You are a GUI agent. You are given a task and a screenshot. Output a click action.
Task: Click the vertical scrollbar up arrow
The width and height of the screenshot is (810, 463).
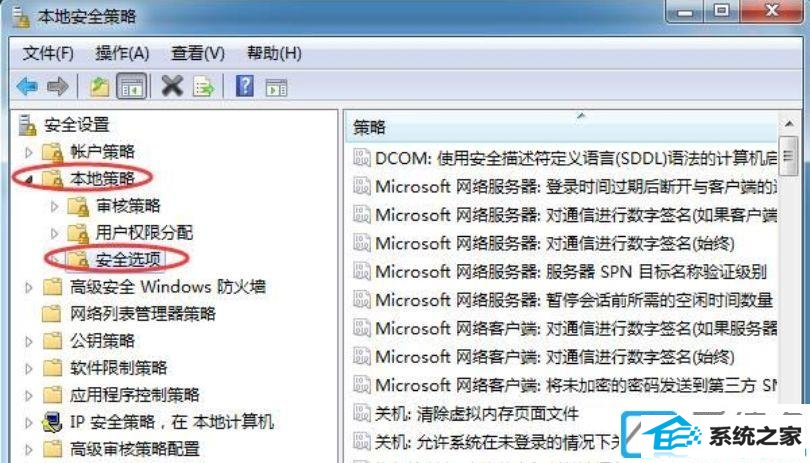[789, 124]
